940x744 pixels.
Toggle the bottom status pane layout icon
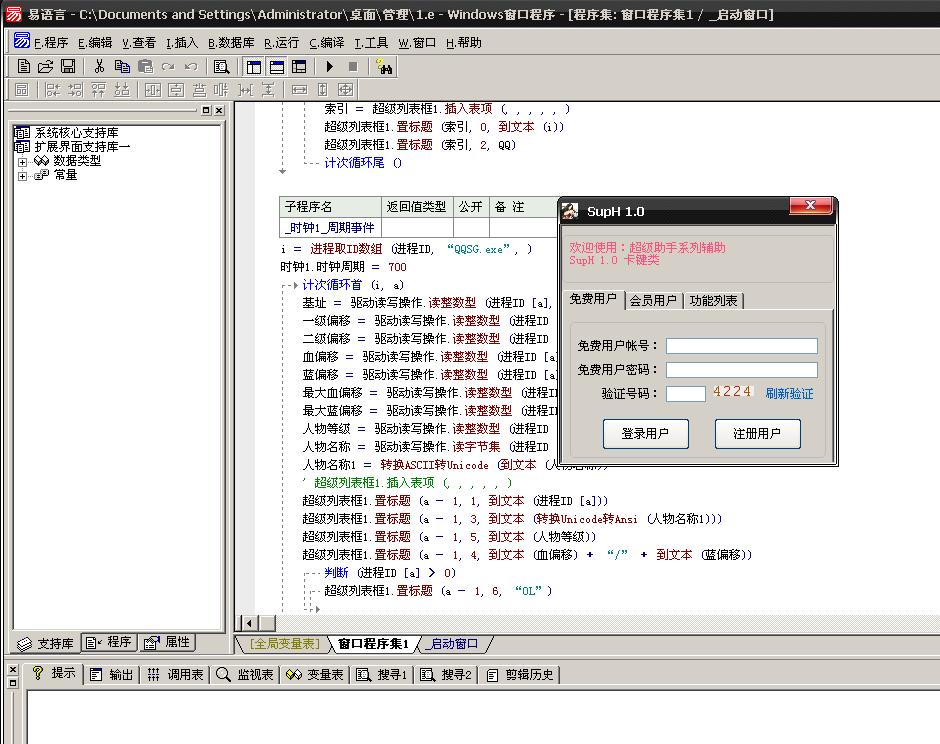[276, 67]
